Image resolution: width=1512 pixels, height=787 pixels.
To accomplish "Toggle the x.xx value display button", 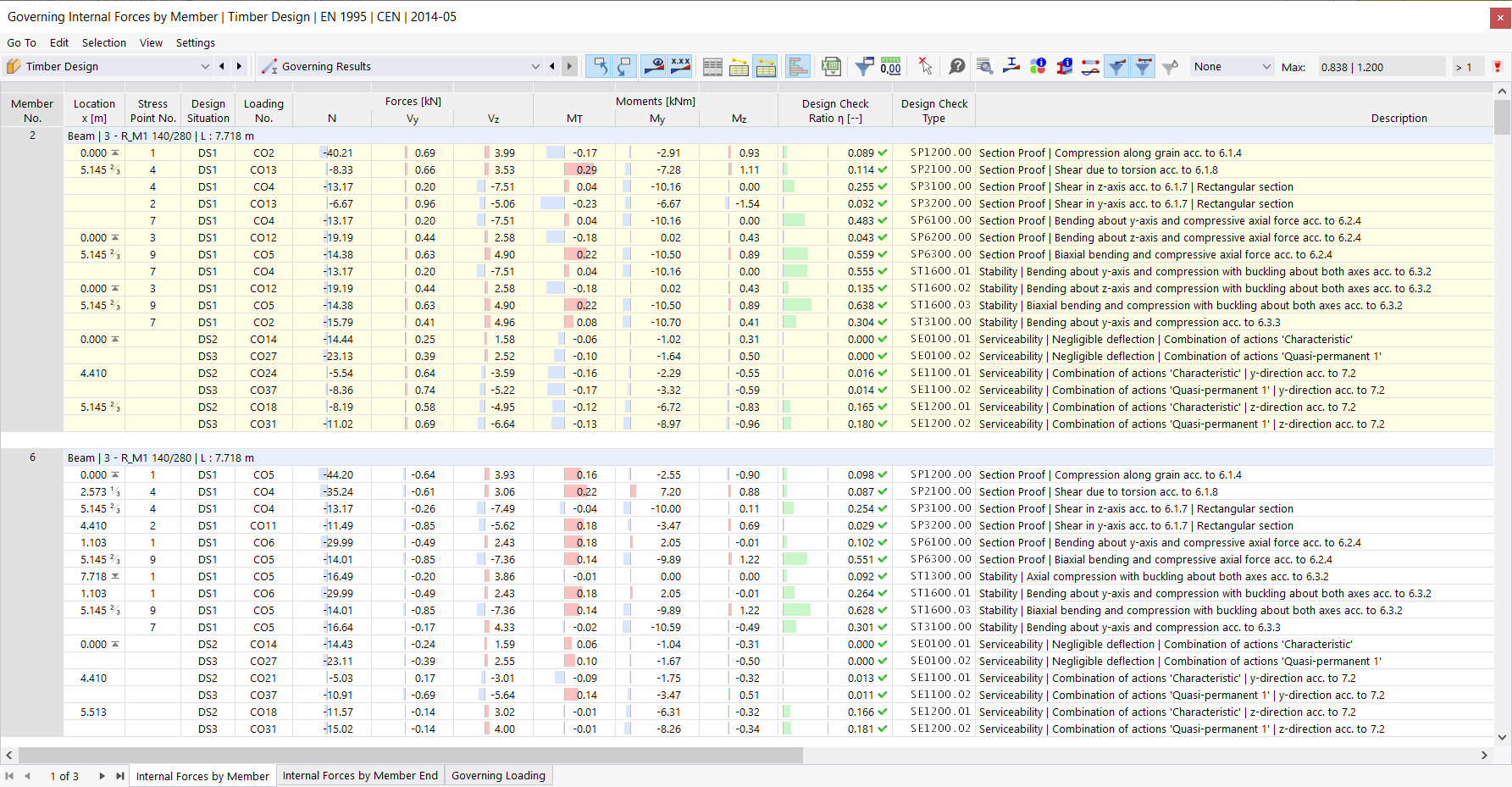I will (x=680, y=66).
